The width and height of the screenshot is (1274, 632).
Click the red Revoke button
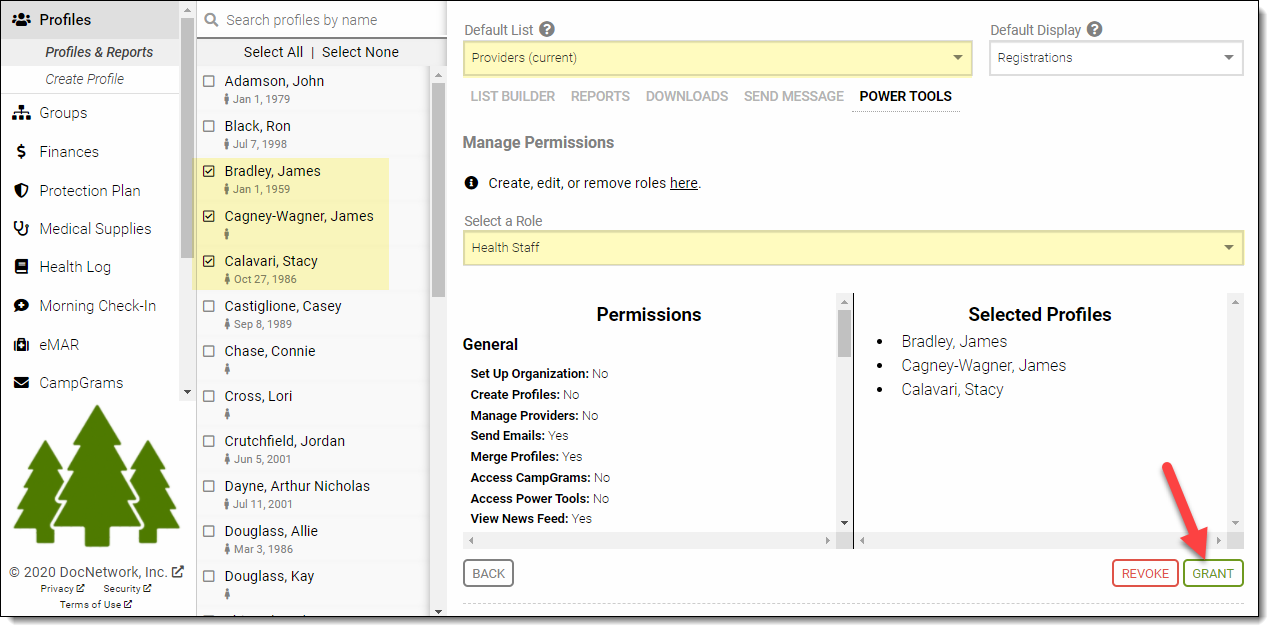tap(1145, 574)
